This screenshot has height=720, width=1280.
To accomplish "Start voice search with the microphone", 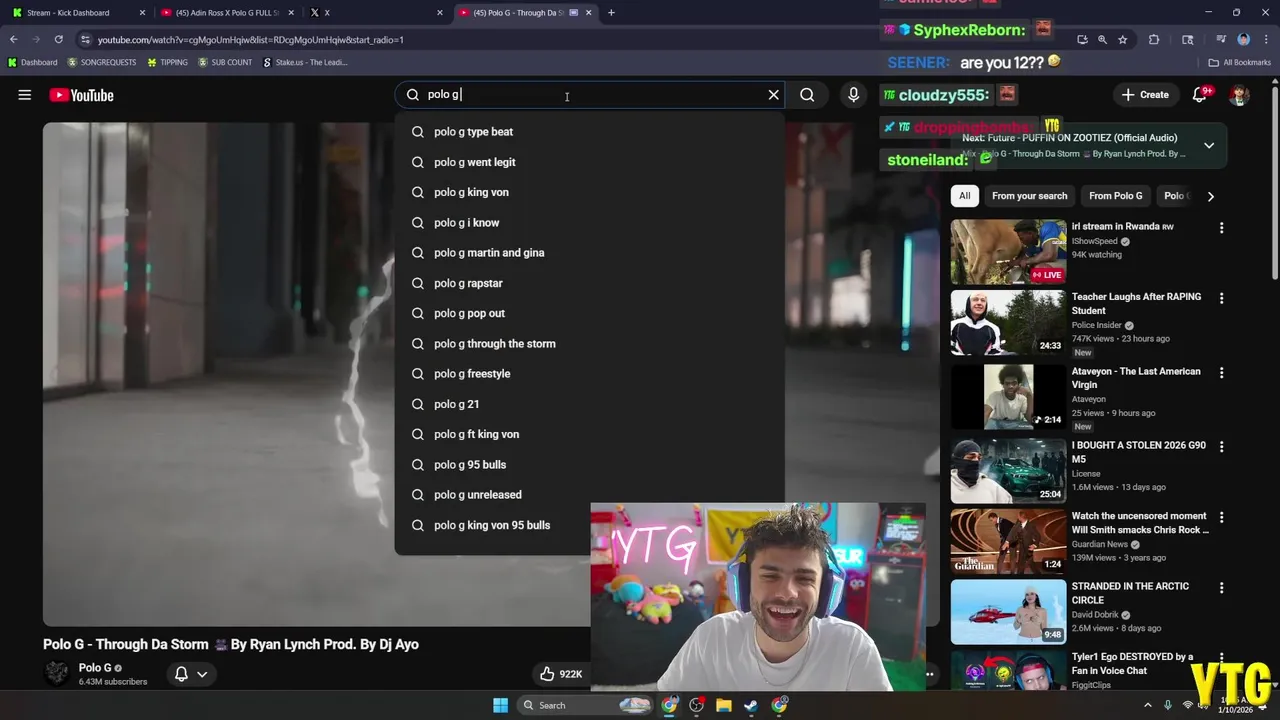I will (853, 95).
